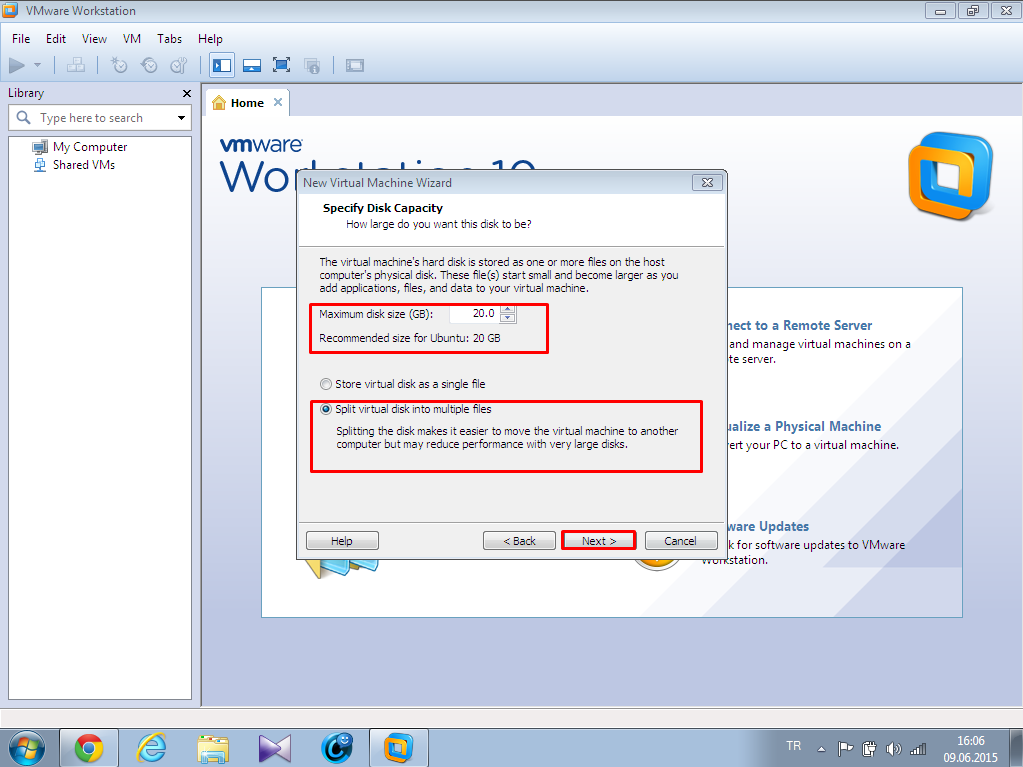Toggle the thumbnail bar toolbar icon
1023x767 pixels.
(x=252, y=65)
